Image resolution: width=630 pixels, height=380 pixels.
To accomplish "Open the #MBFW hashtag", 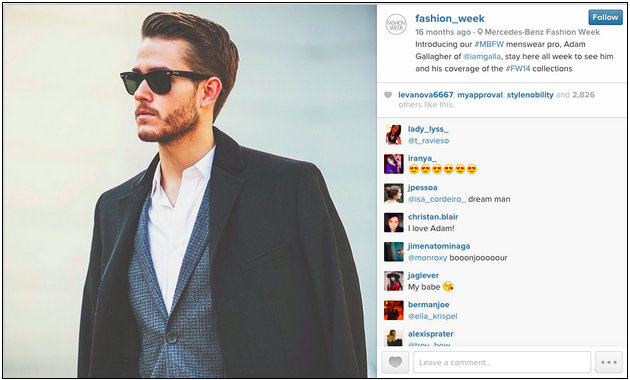I will point(489,44).
